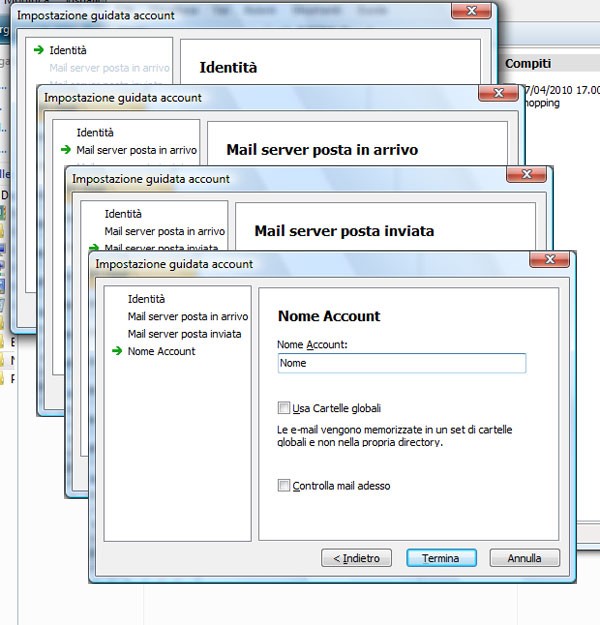
Task: Select Identità step in the frontmost wizard list
Action: 146,299
